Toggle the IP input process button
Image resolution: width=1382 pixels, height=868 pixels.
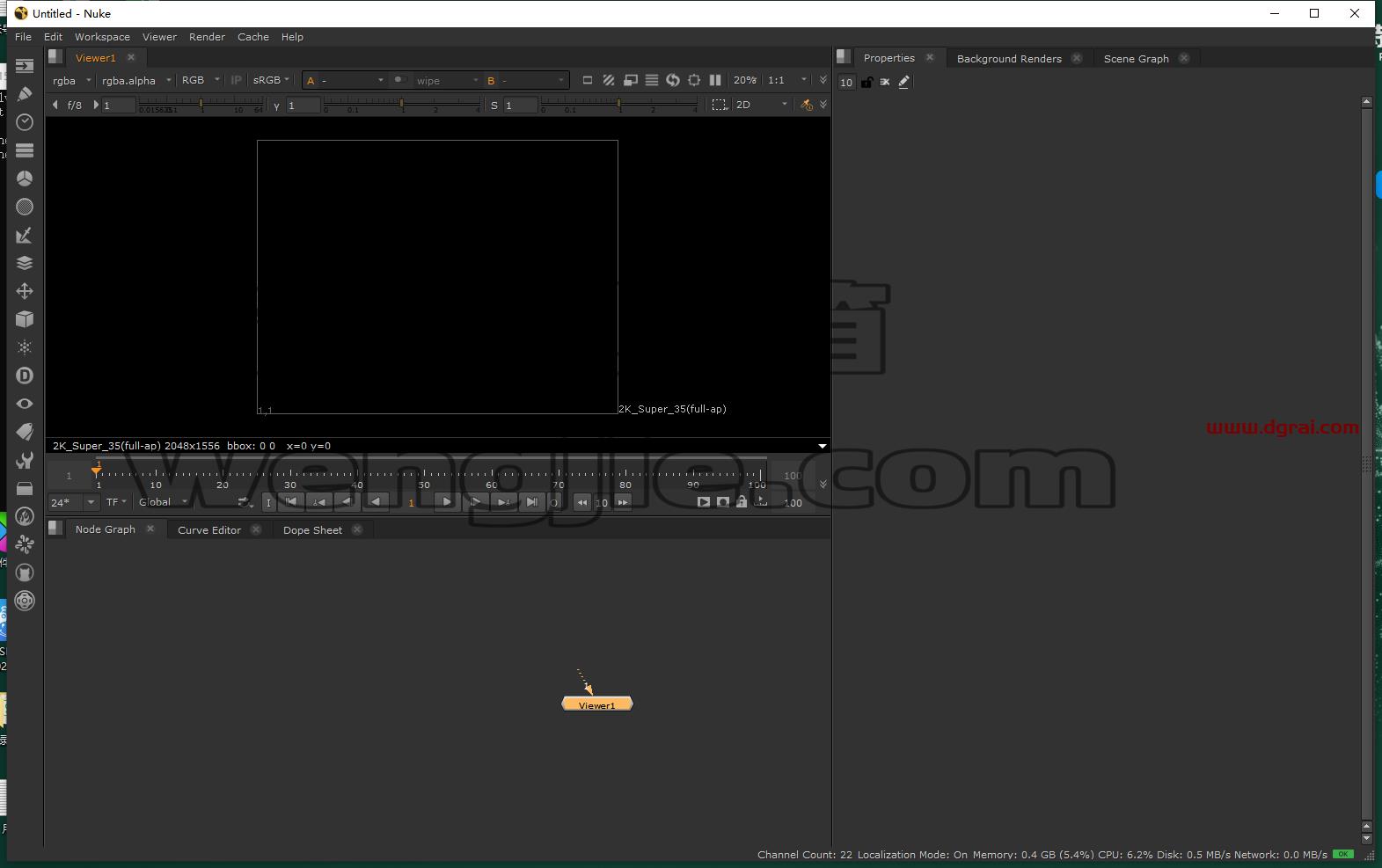click(236, 80)
